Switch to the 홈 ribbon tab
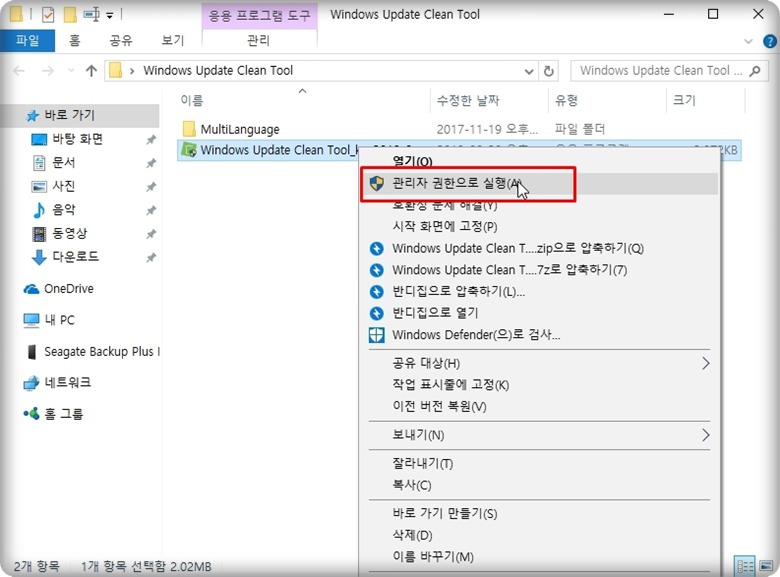 click(75, 40)
